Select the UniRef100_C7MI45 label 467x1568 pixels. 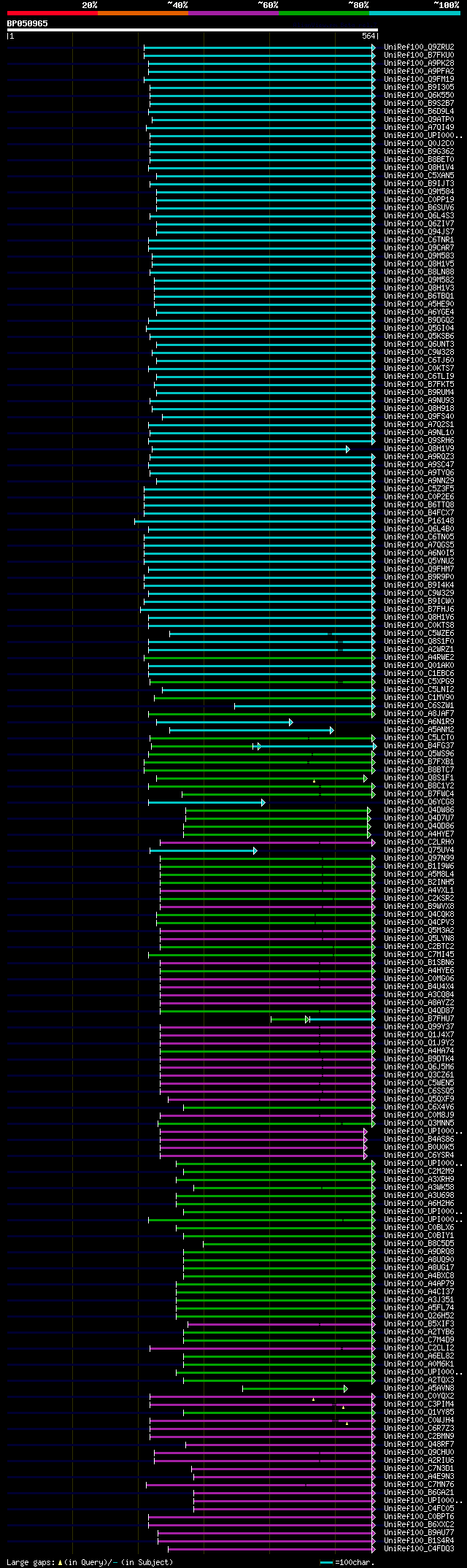click(x=419, y=954)
